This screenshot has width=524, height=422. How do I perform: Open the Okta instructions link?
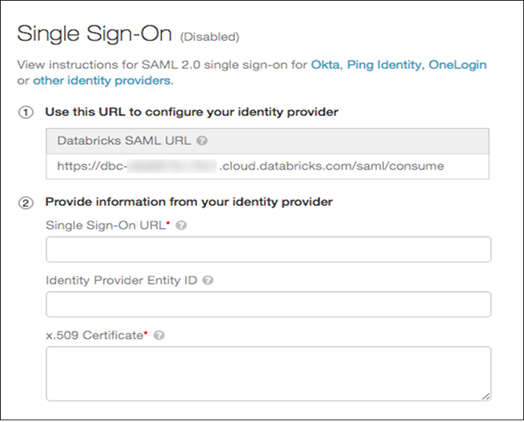pos(325,64)
